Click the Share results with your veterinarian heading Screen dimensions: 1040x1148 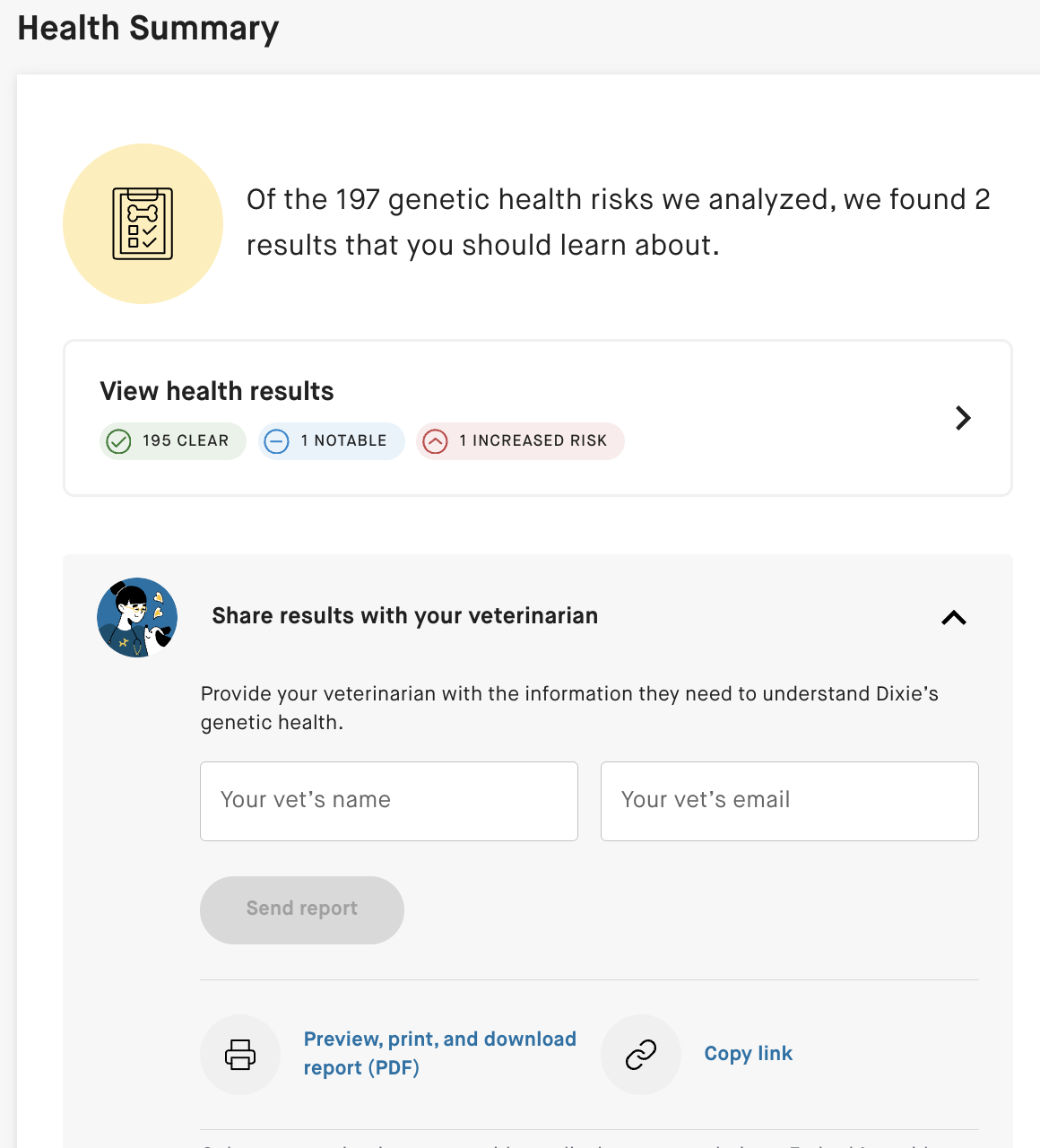pos(404,616)
